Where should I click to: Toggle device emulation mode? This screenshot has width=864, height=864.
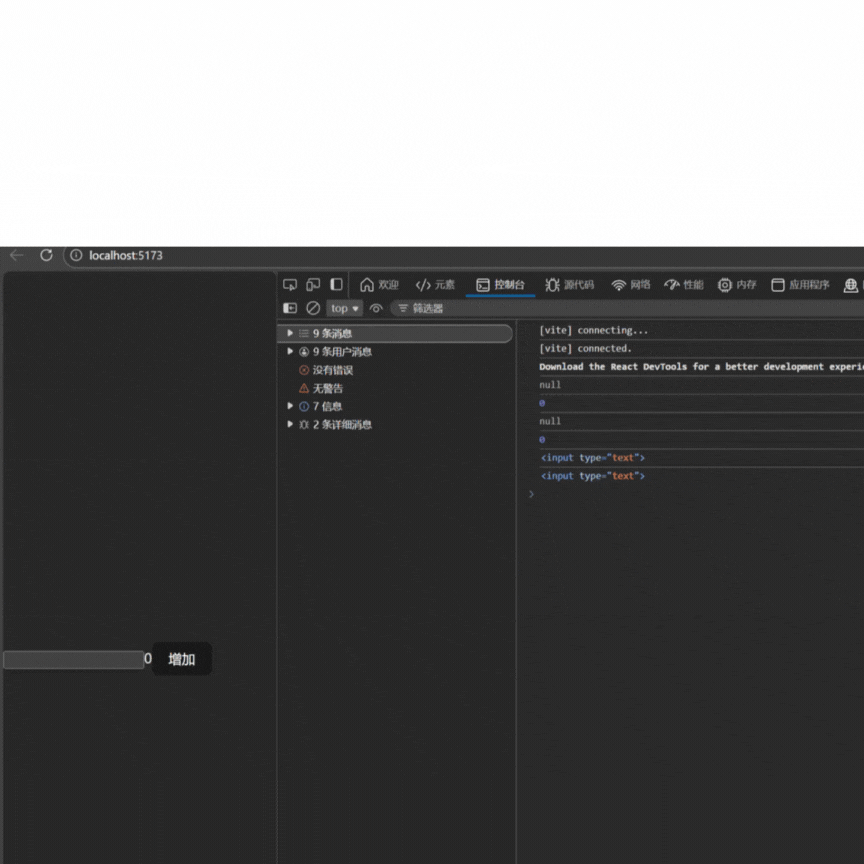tap(313, 285)
